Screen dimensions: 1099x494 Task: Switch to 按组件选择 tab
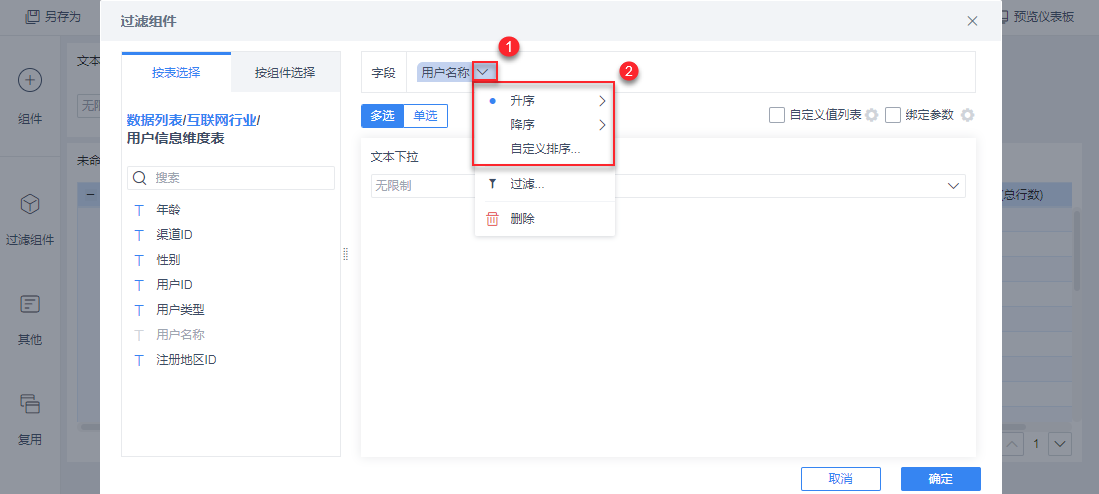(285, 72)
